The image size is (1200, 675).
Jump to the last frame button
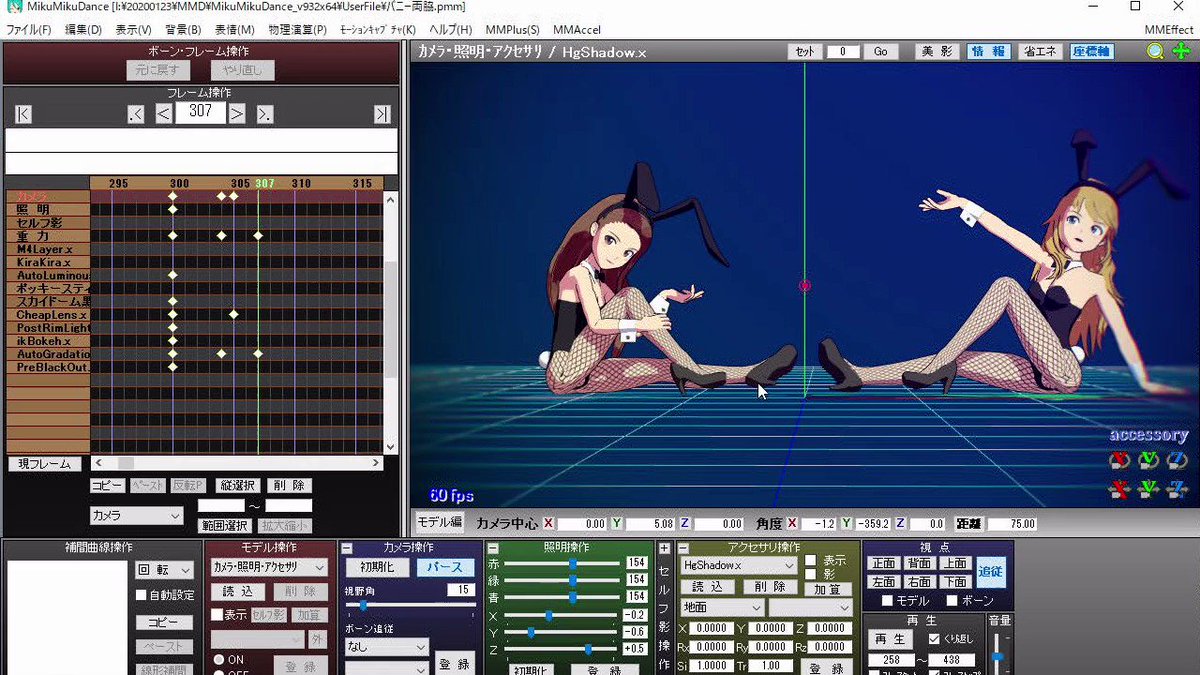click(x=382, y=114)
